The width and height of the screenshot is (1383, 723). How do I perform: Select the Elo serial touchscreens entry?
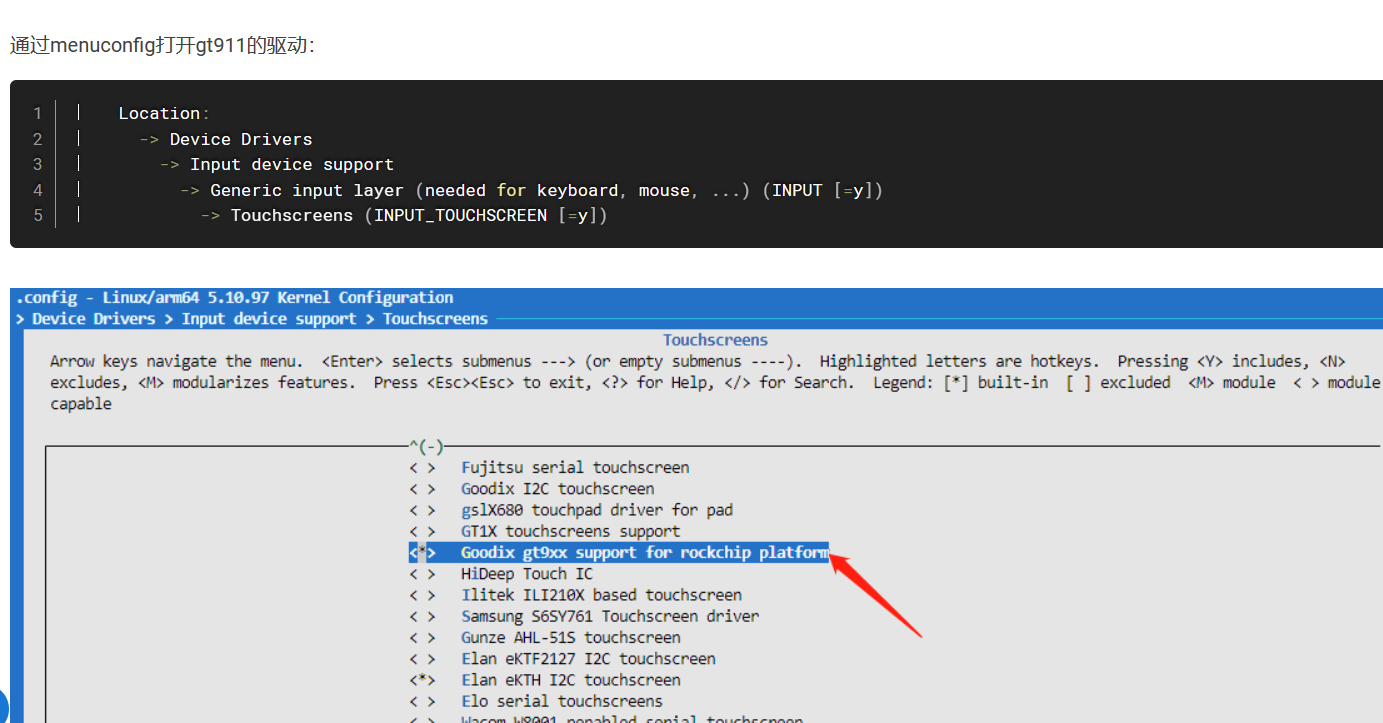point(561,701)
